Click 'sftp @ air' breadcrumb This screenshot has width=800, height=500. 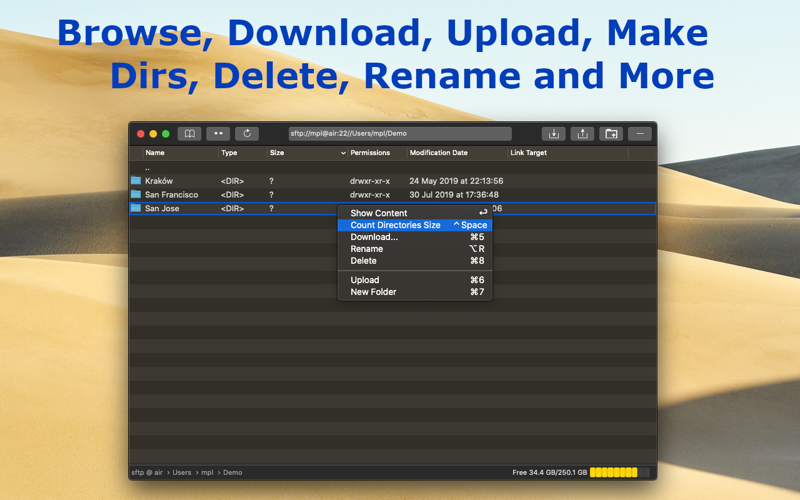click(x=147, y=472)
